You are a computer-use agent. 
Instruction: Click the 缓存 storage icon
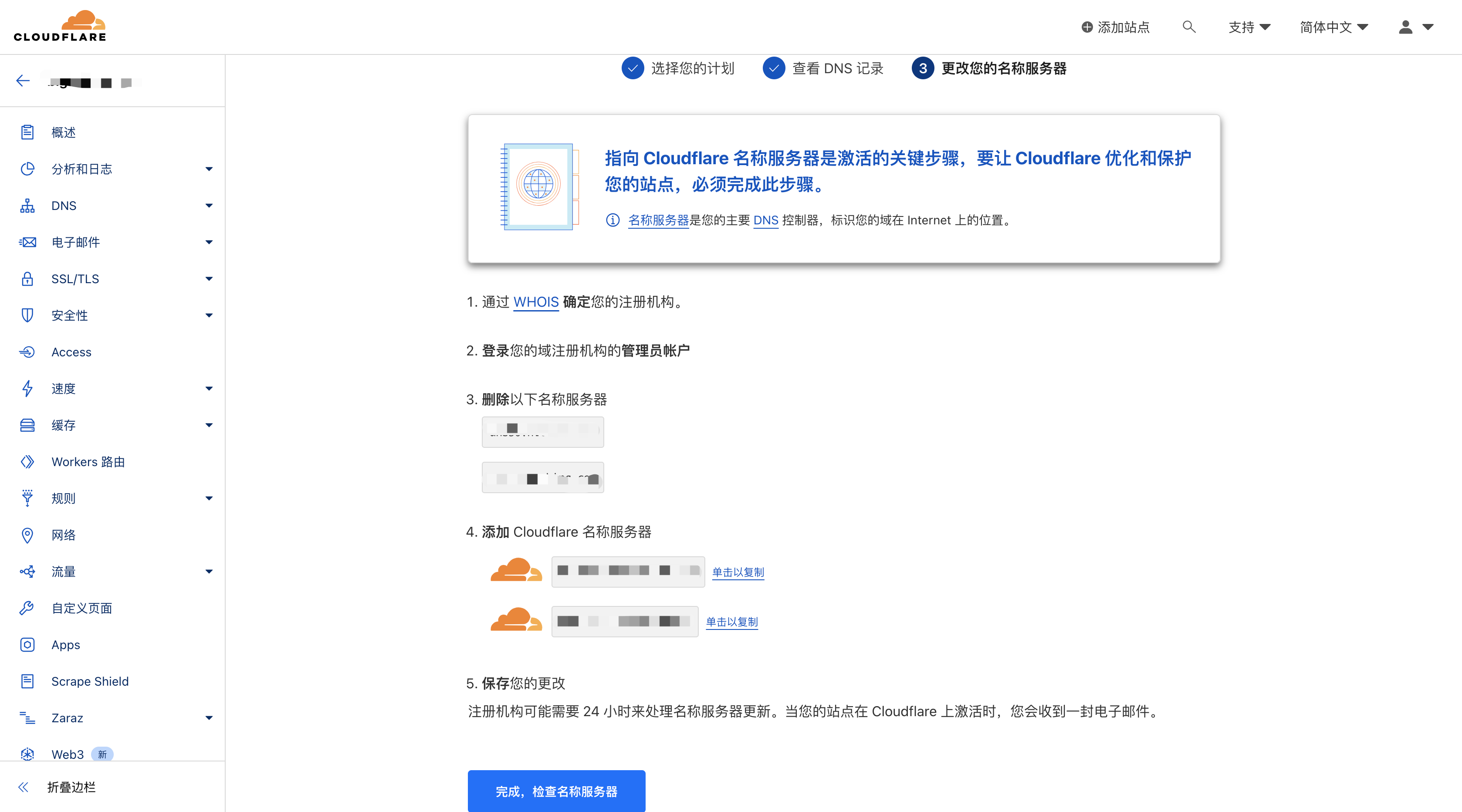pyautogui.click(x=27, y=425)
